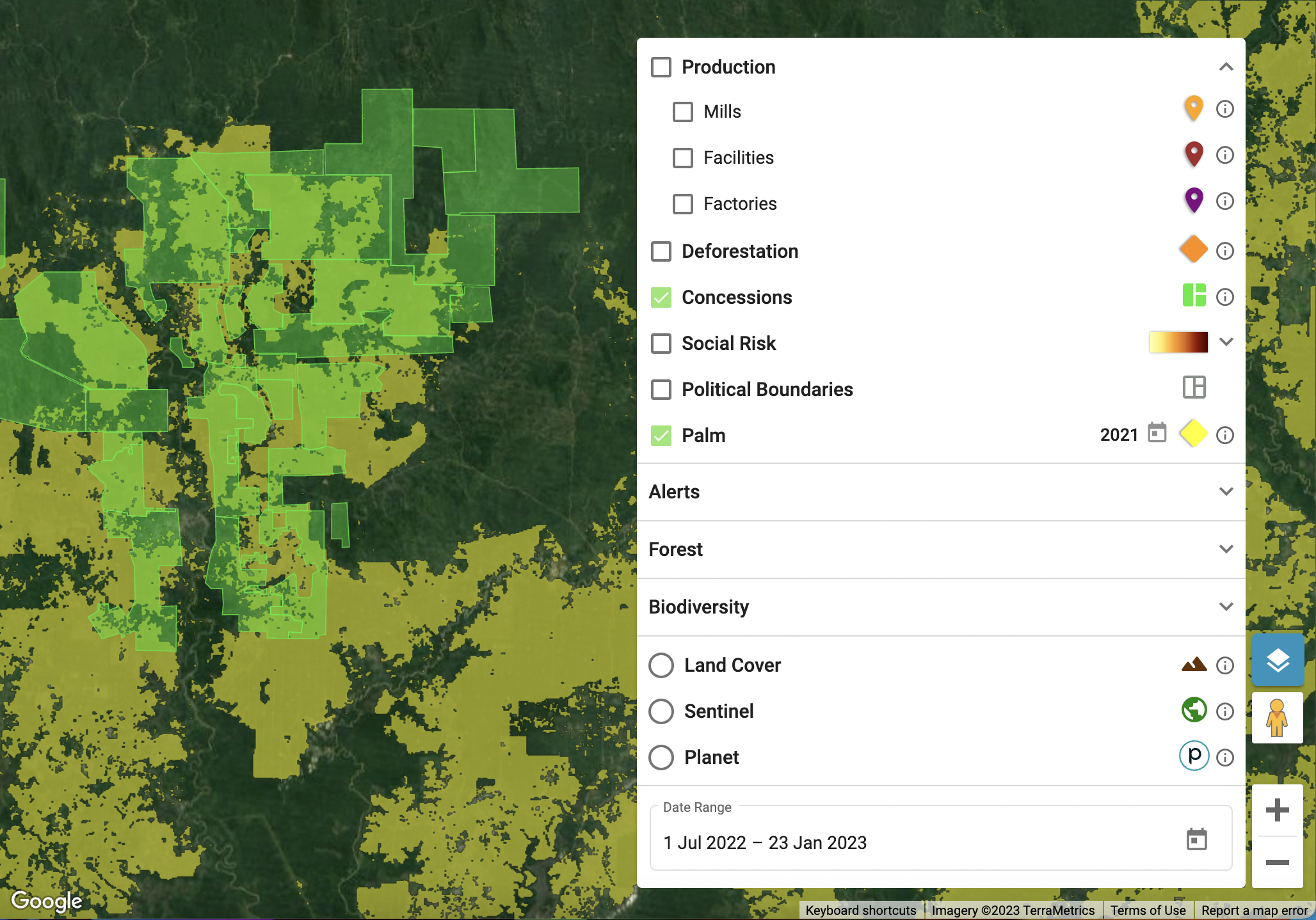Open Mills layer info icon
The width and height of the screenshot is (1316, 920).
(x=1224, y=109)
